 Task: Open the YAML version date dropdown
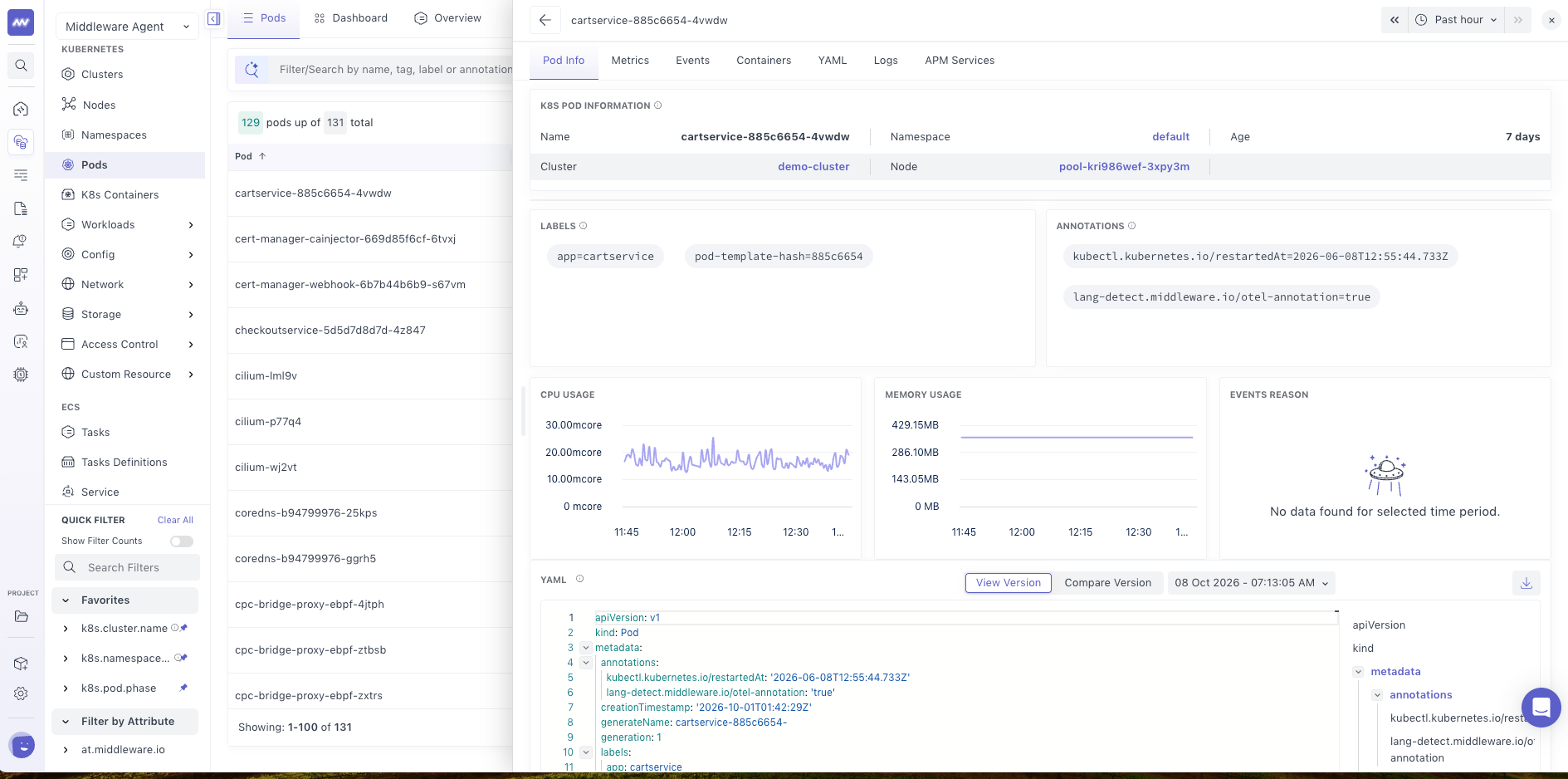1251,583
